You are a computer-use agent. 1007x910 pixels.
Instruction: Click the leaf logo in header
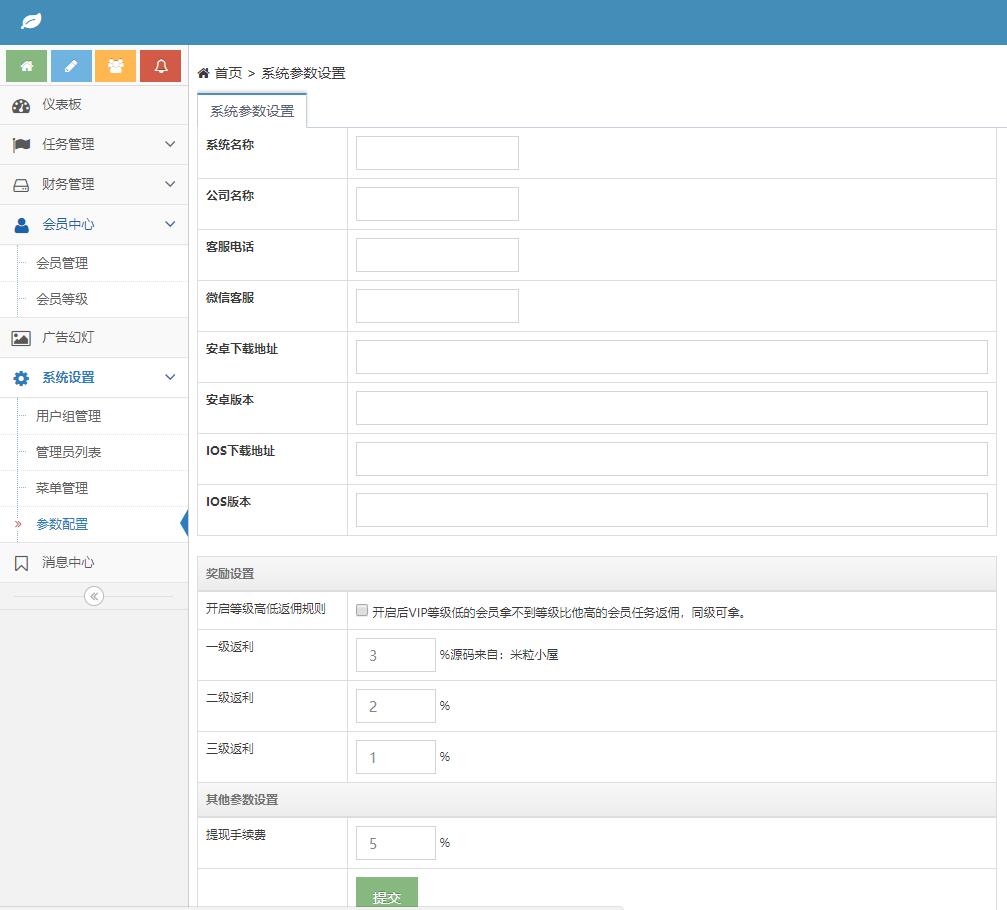click(x=32, y=21)
